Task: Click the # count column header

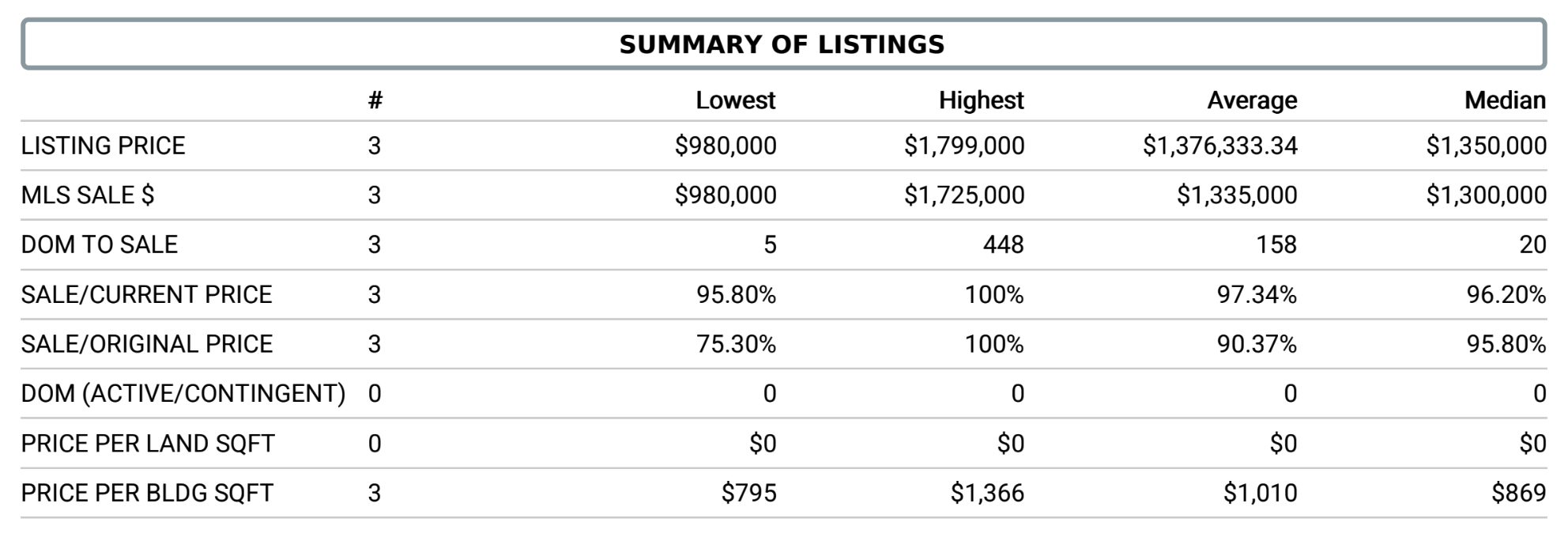Action: (x=375, y=100)
